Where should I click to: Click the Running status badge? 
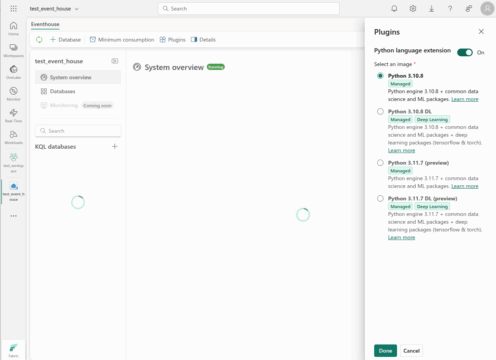click(x=216, y=67)
